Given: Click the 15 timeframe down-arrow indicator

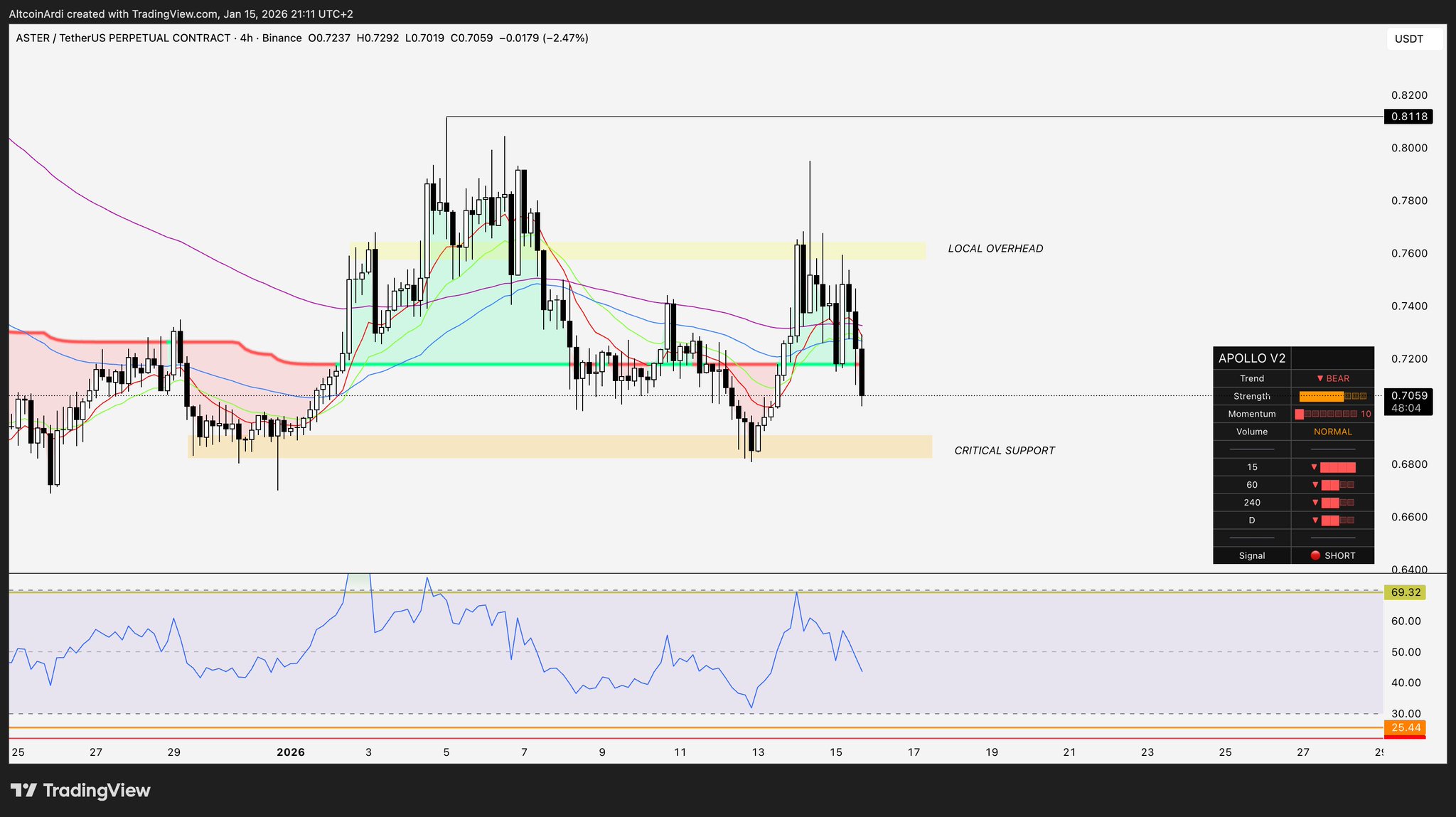Looking at the screenshot, I should [1314, 467].
